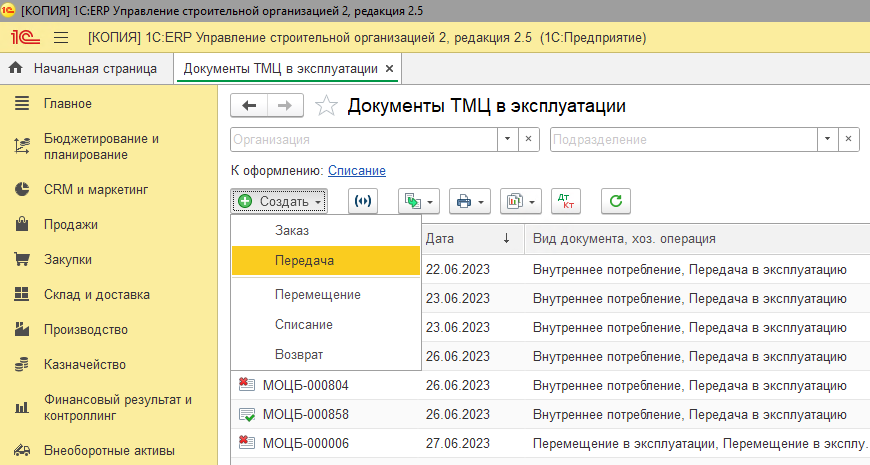Click the star to add to favorites
Viewport: 870px width, 465px height.
(x=326, y=106)
